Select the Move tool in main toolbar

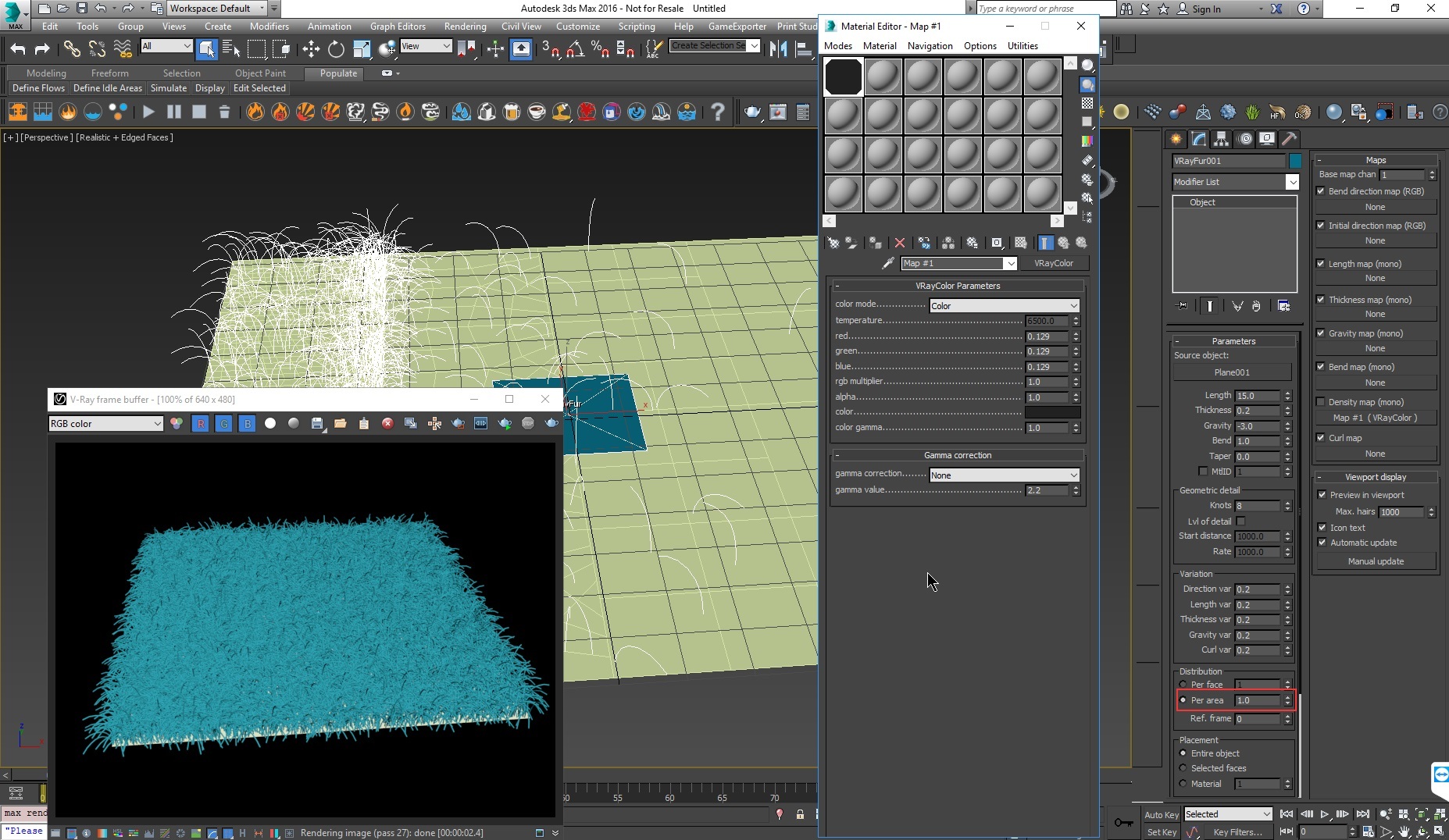point(311,49)
